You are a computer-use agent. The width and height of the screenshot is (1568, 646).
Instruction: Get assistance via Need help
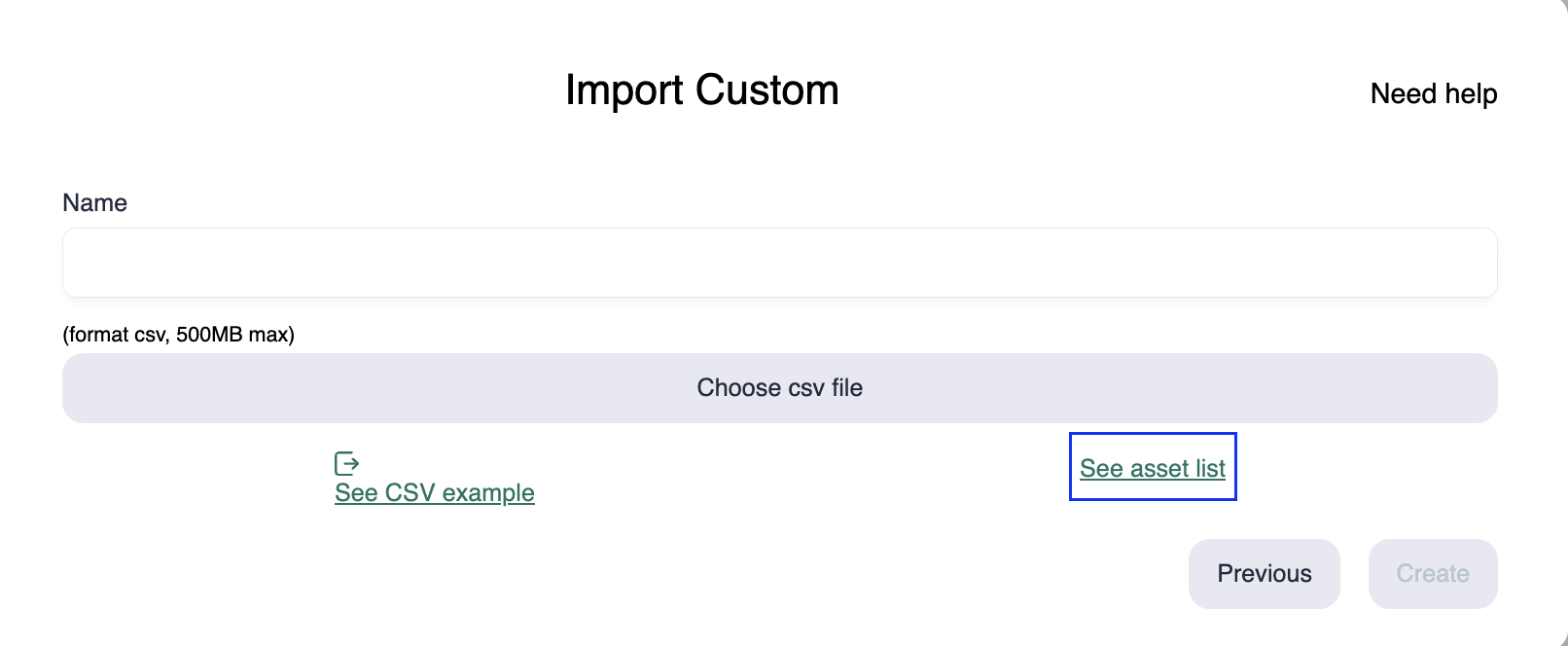coord(1433,93)
